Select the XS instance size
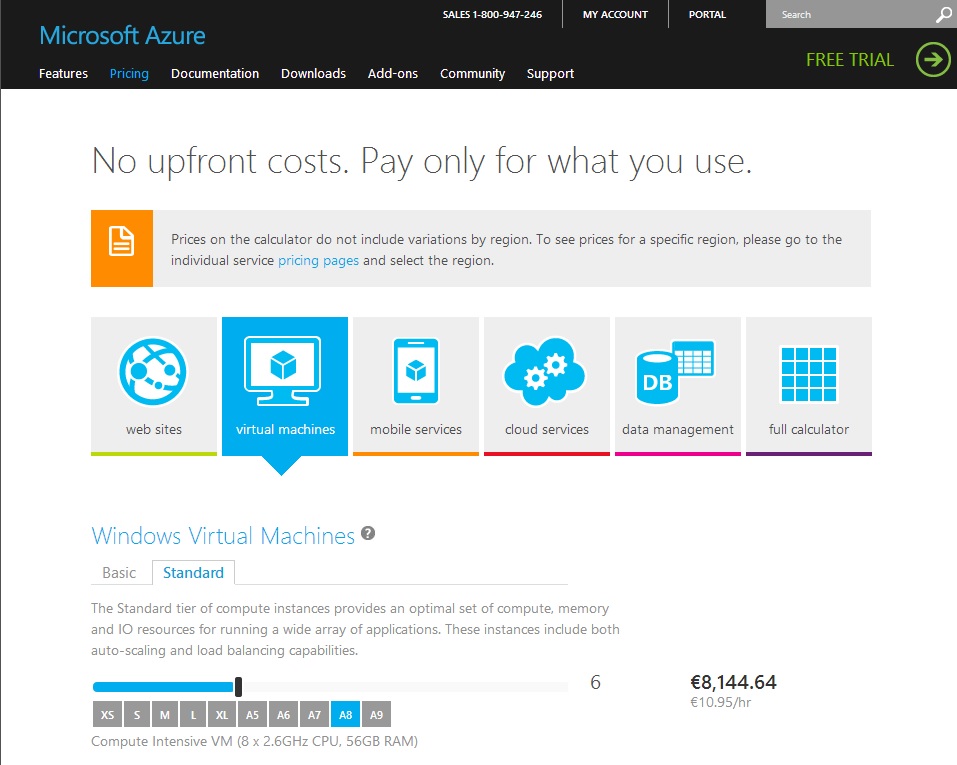Viewport: 957px width, 765px height. (107, 714)
